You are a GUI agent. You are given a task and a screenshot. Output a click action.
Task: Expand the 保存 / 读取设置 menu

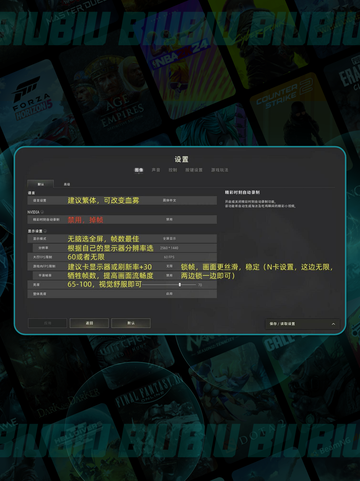click(x=302, y=324)
